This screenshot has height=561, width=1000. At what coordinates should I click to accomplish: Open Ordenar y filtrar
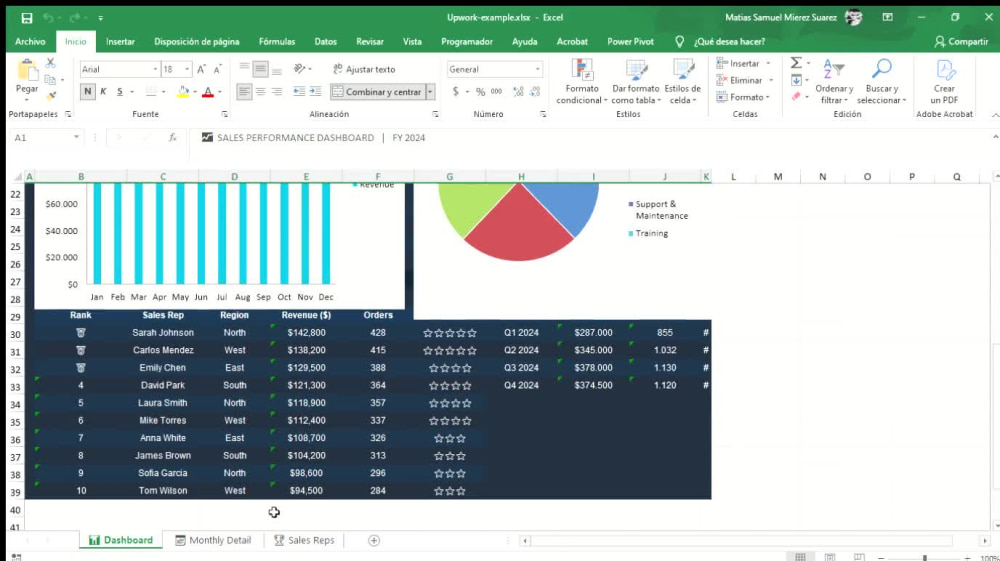pyautogui.click(x=834, y=81)
